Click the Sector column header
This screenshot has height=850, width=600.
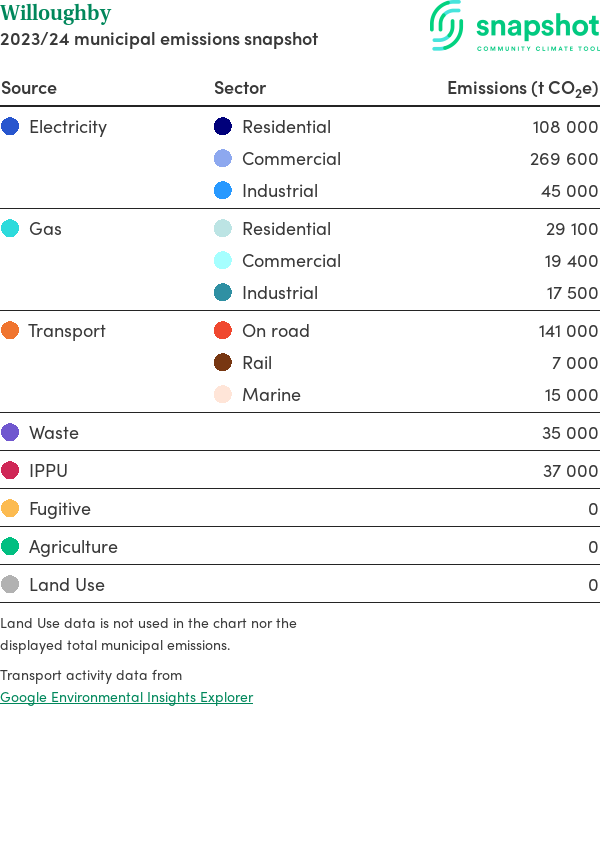click(240, 88)
